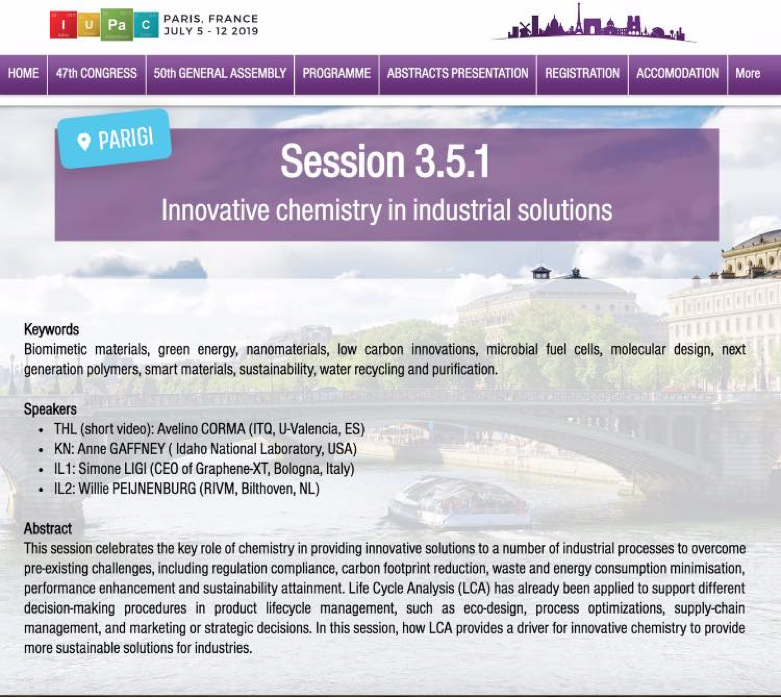
Task: Navigate to the REGISTRATION page
Action: pos(582,73)
